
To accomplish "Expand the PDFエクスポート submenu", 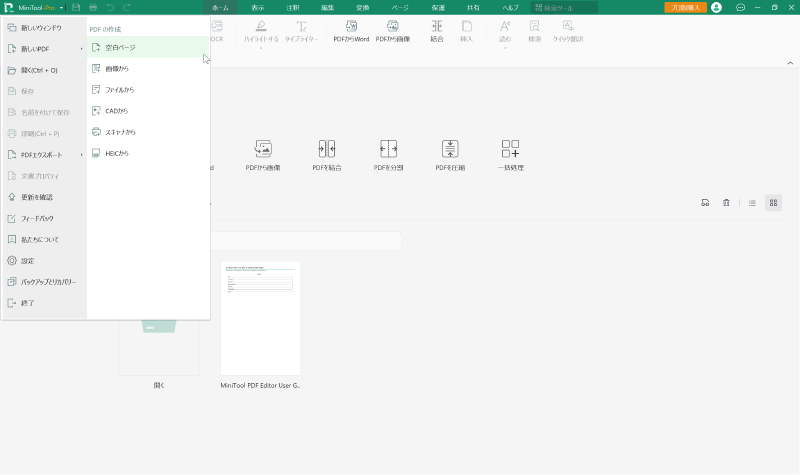I will (45, 155).
